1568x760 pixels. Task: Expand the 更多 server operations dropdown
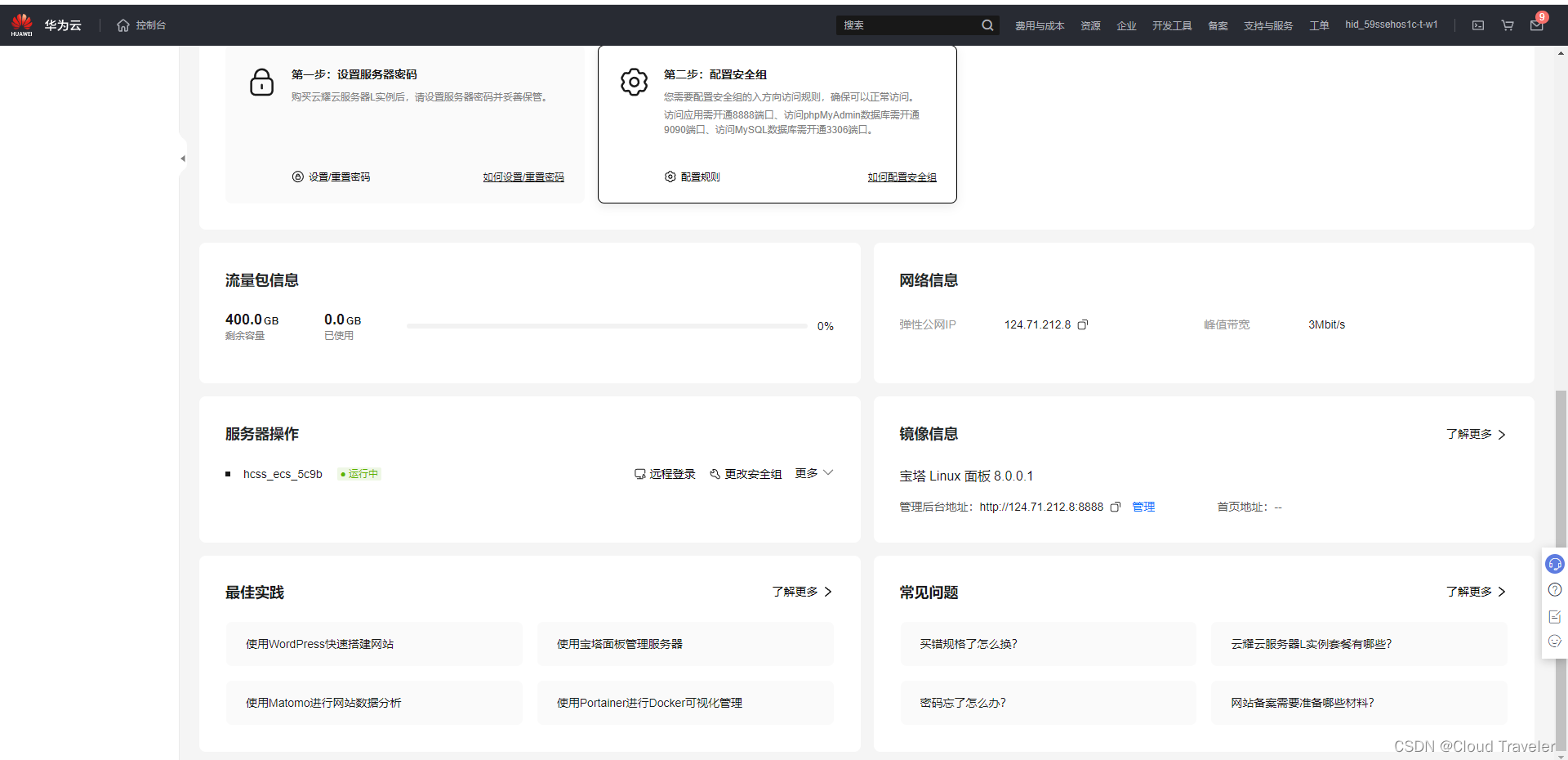click(814, 473)
